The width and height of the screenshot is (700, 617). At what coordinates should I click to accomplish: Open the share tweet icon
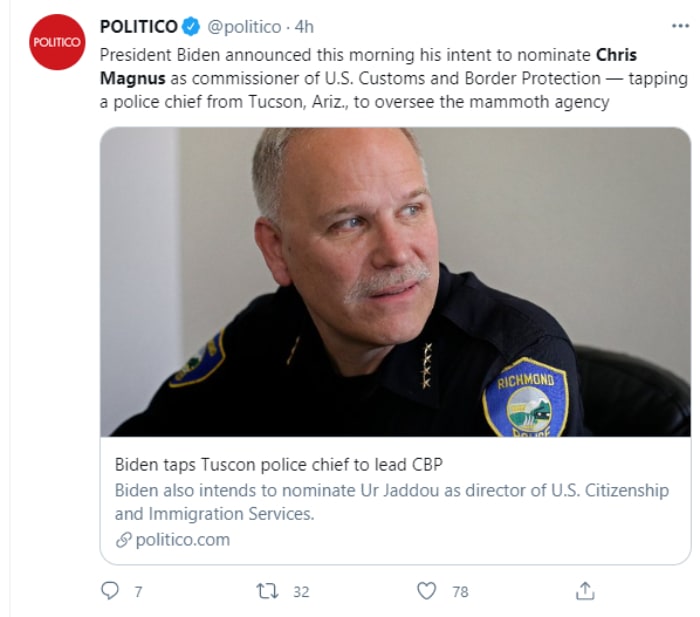(586, 591)
